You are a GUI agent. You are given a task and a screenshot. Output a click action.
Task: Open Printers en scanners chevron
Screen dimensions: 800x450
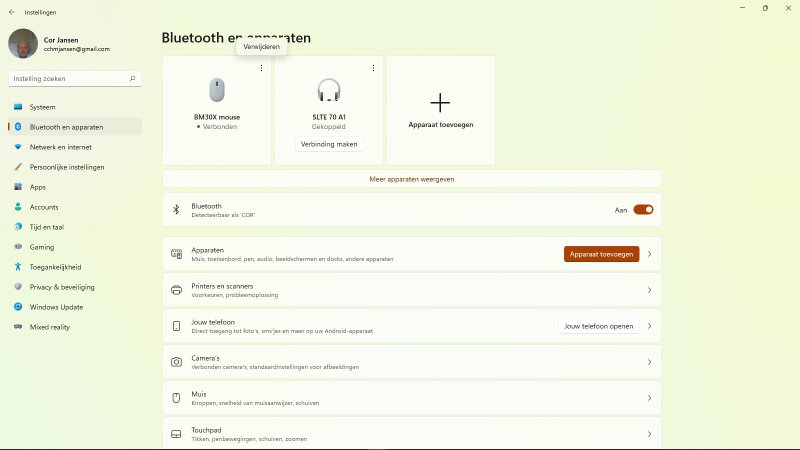click(649, 290)
